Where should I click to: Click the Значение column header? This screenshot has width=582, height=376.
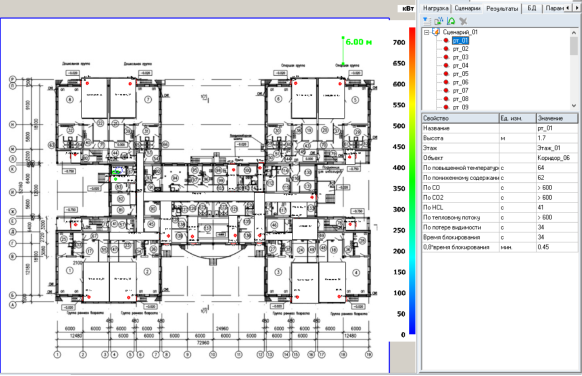(557, 118)
